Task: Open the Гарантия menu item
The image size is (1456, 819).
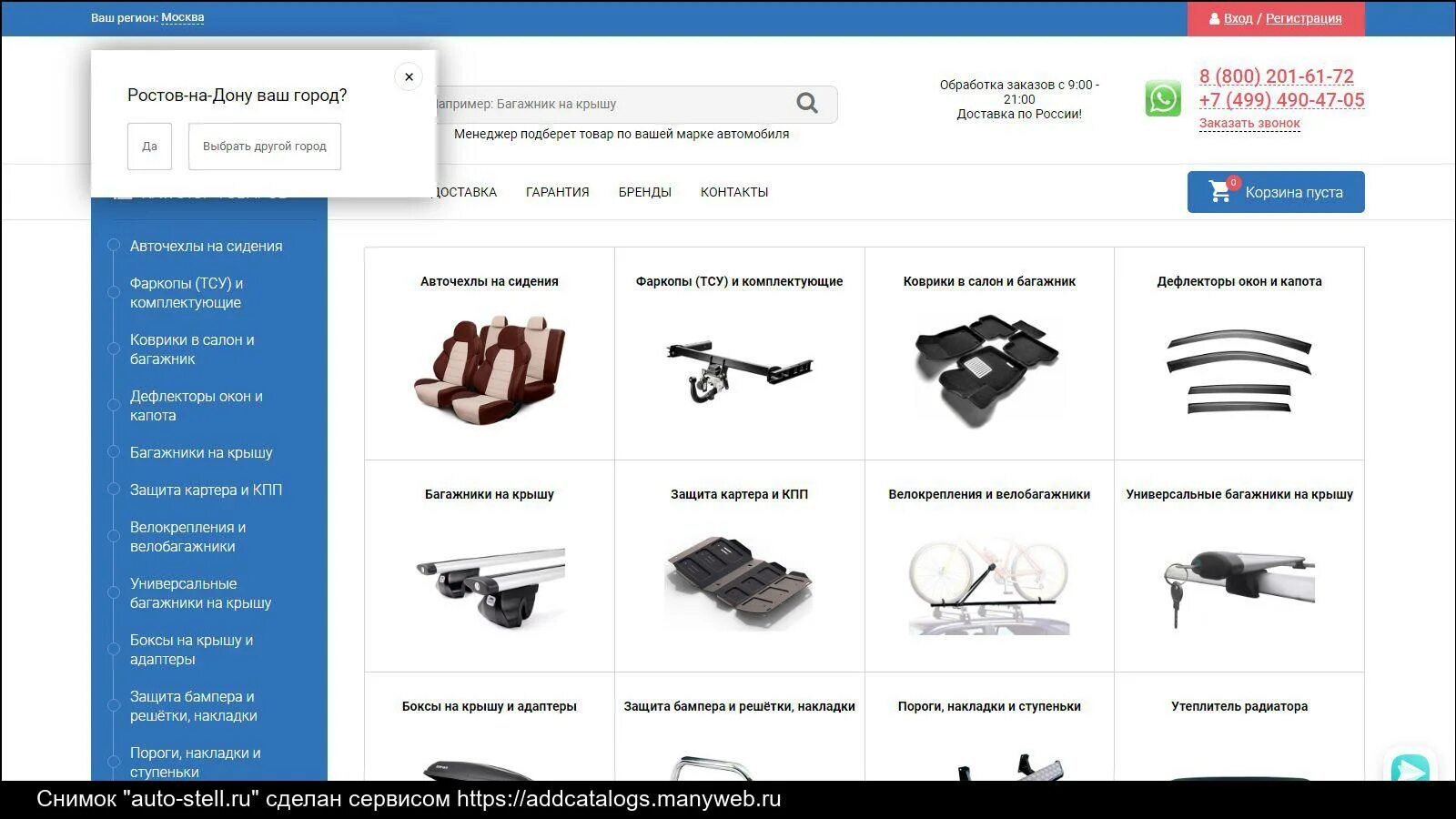Action: tap(557, 192)
